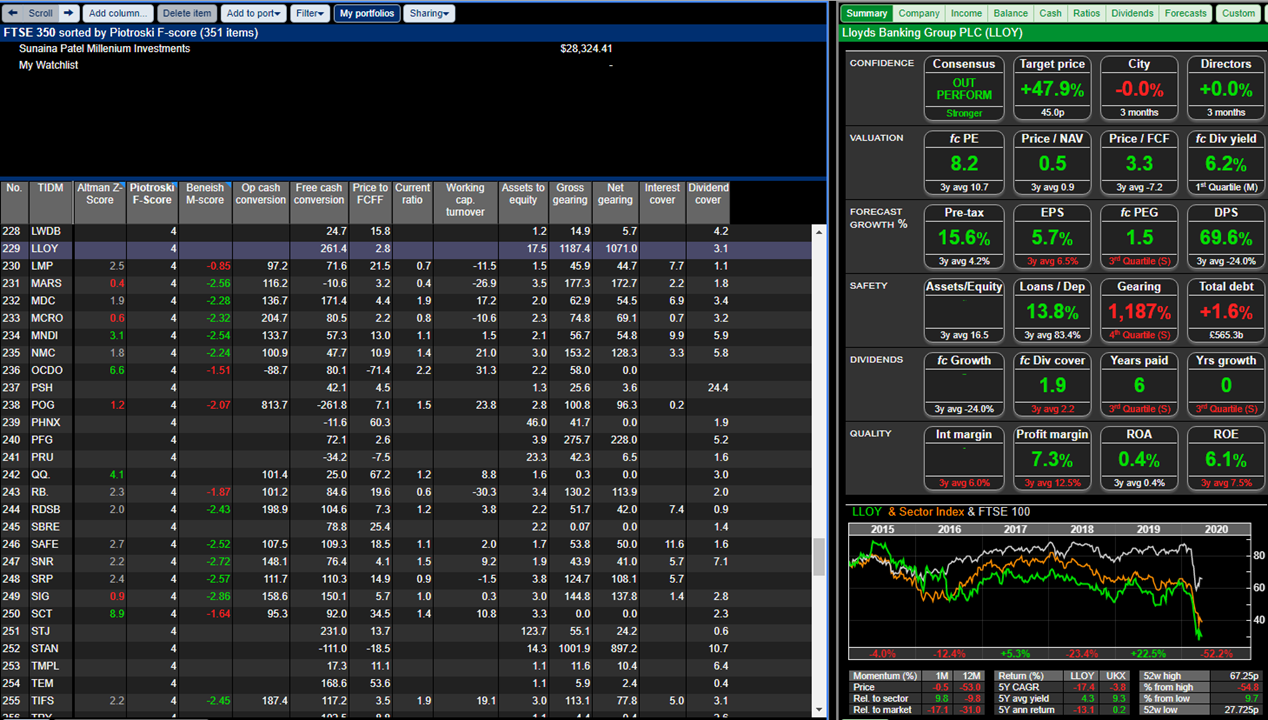
Task: Click the fc Div yield 6.2% card
Action: 1226,162
